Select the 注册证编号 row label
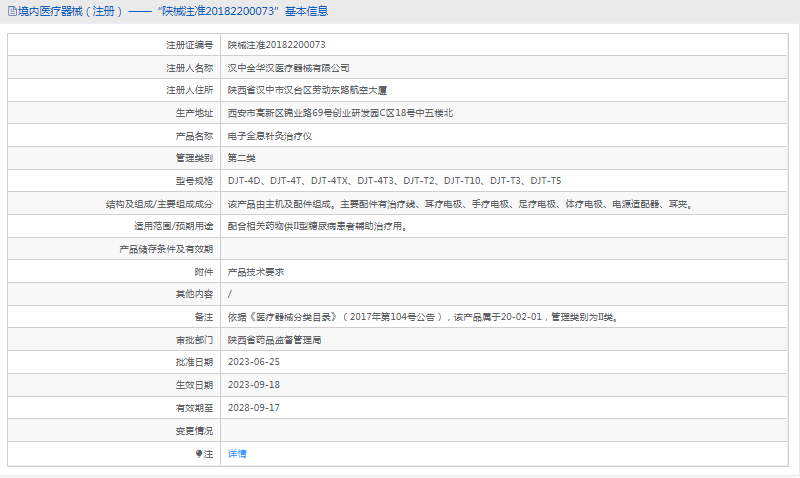 (189, 45)
